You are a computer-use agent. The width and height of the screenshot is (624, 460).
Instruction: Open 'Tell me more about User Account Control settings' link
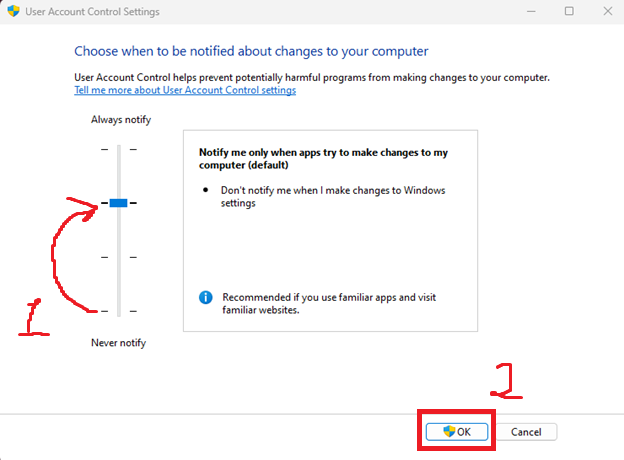click(185, 90)
